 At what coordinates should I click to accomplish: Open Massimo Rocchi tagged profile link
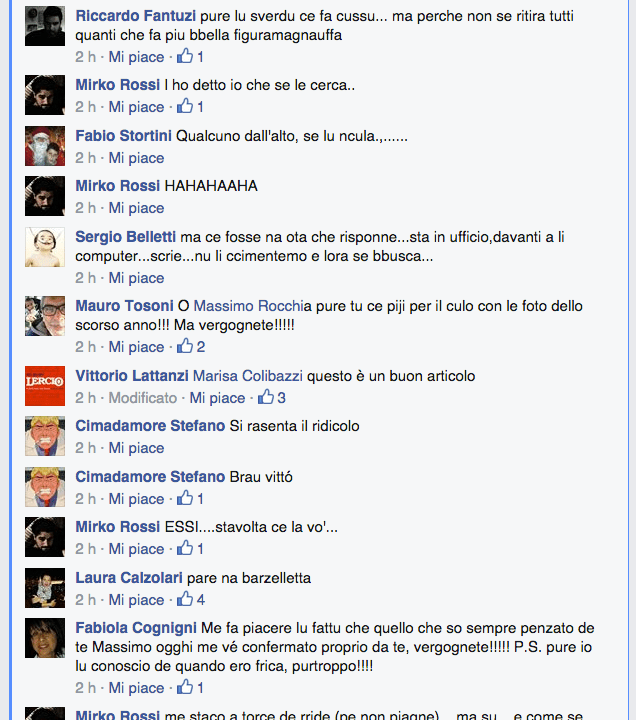pos(248,306)
